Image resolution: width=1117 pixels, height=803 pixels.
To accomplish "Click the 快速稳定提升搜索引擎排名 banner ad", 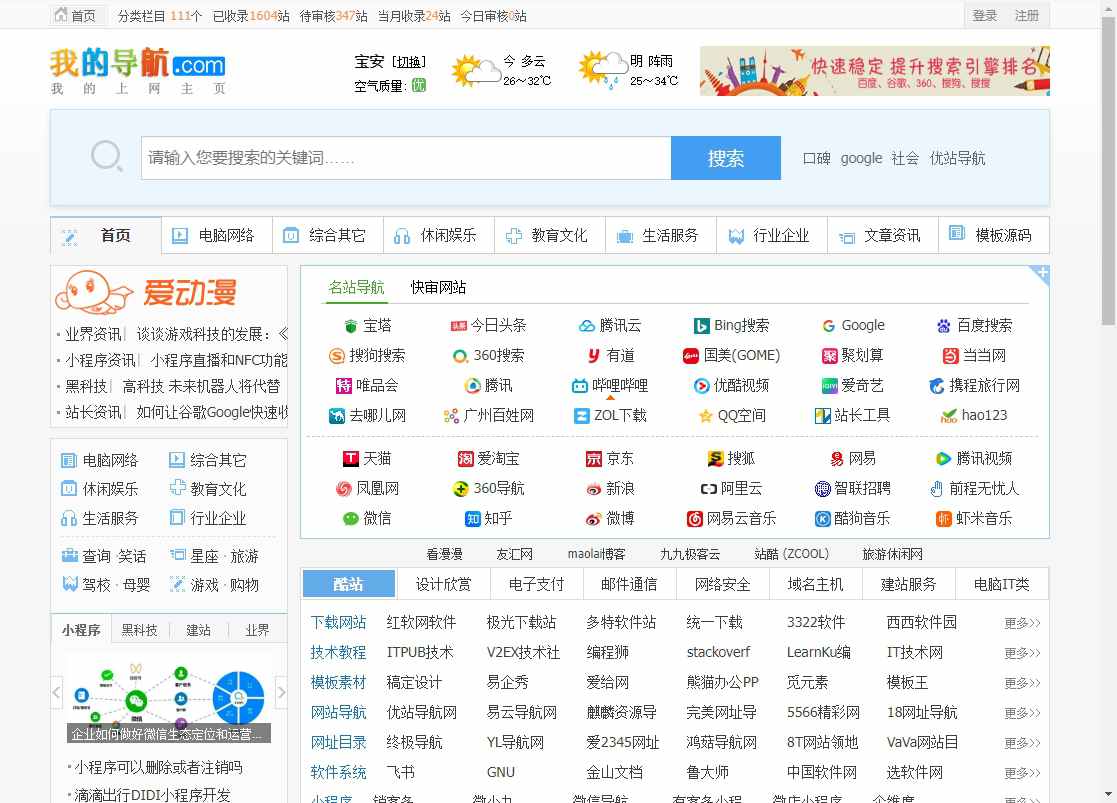I will coord(874,71).
